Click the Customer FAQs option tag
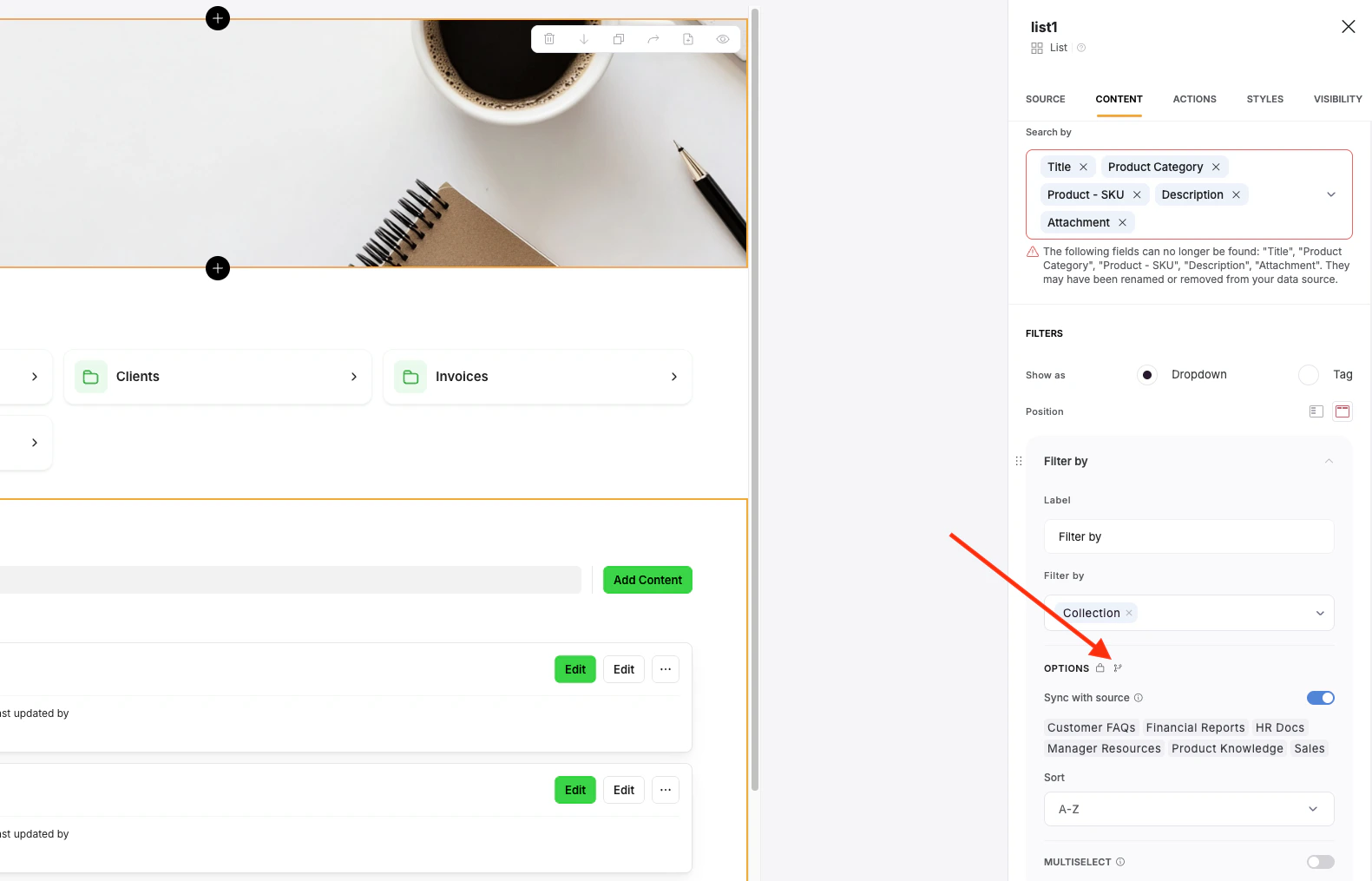 1091,727
